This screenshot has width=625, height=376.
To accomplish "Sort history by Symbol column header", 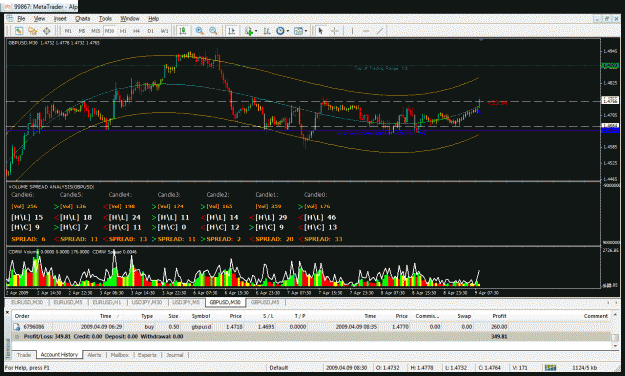I will coord(200,316).
